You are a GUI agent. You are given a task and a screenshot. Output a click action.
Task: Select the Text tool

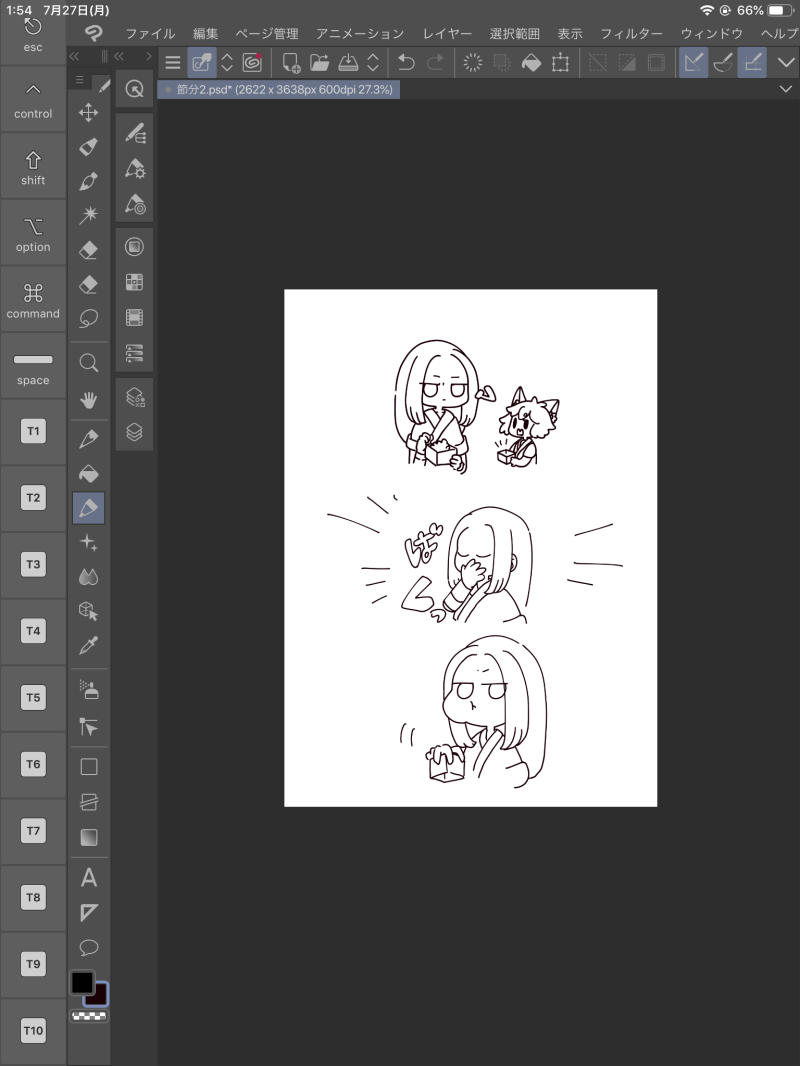(x=88, y=878)
